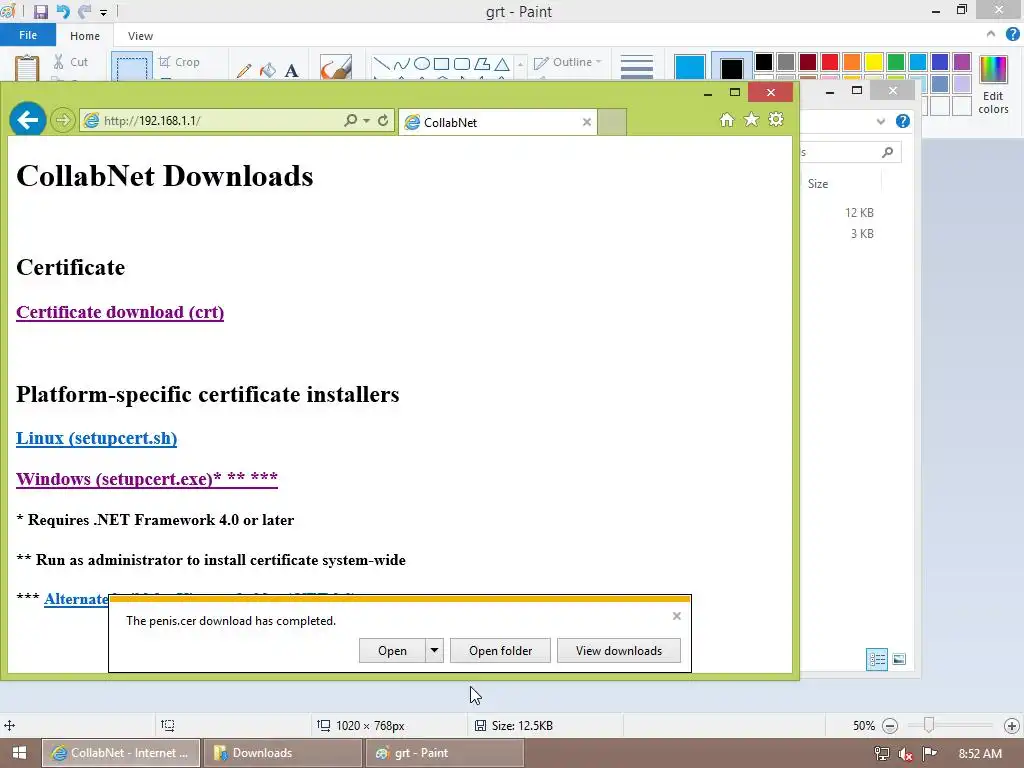This screenshot has width=1024, height=768.
Task: Pick the Line shape in Paint's shapes gallery
Action: click(381, 63)
